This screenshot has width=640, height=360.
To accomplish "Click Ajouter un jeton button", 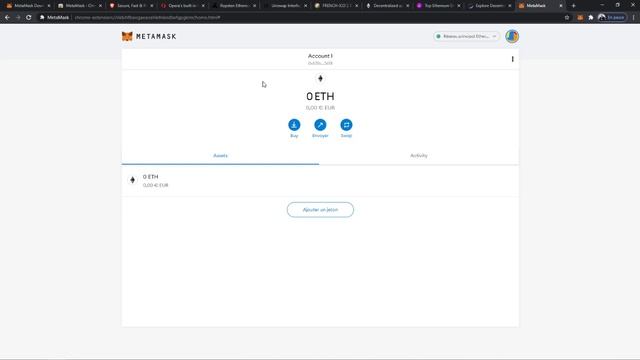I will click(320, 210).
